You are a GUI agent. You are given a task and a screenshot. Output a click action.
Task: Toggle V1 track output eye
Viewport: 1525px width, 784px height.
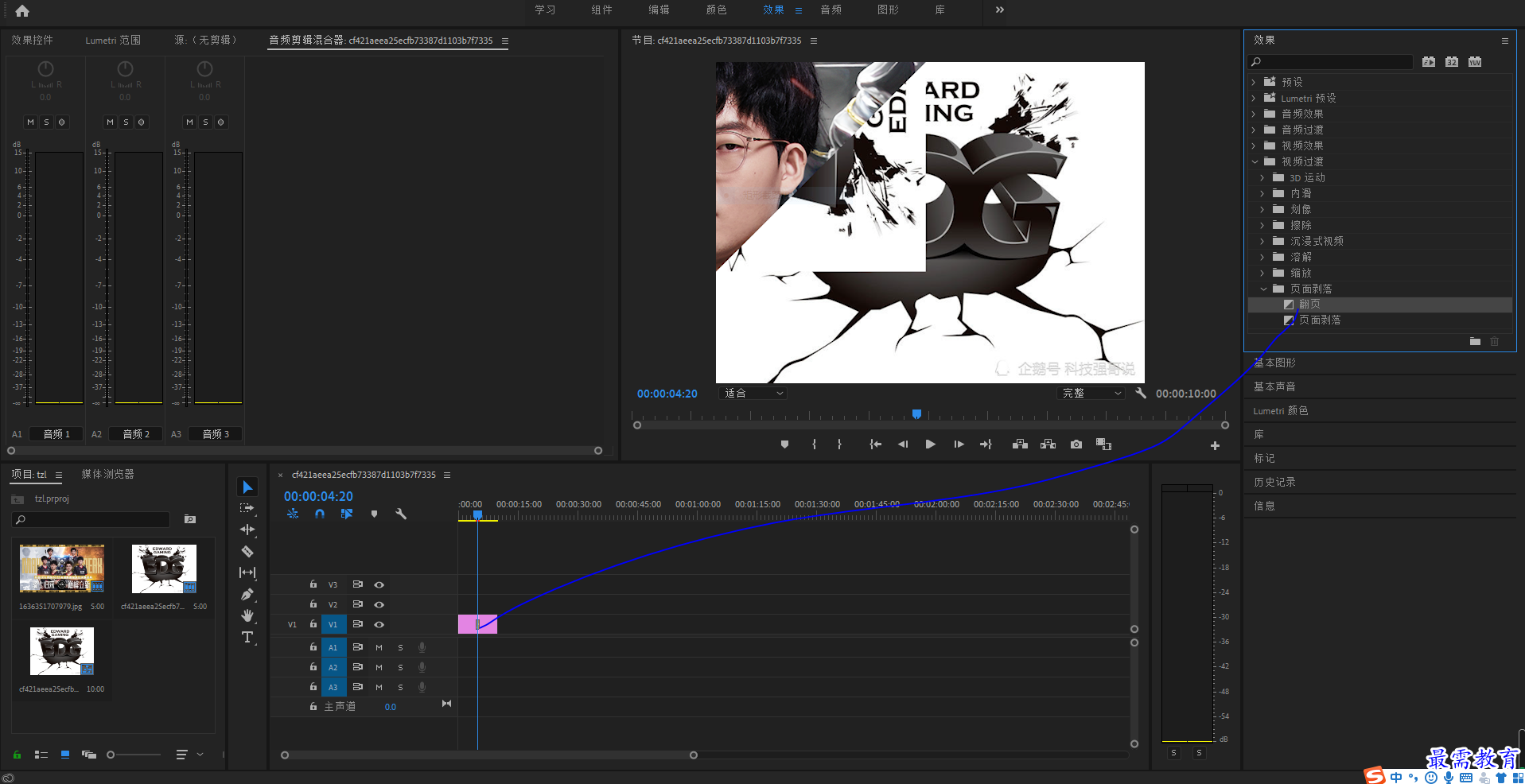379,624
